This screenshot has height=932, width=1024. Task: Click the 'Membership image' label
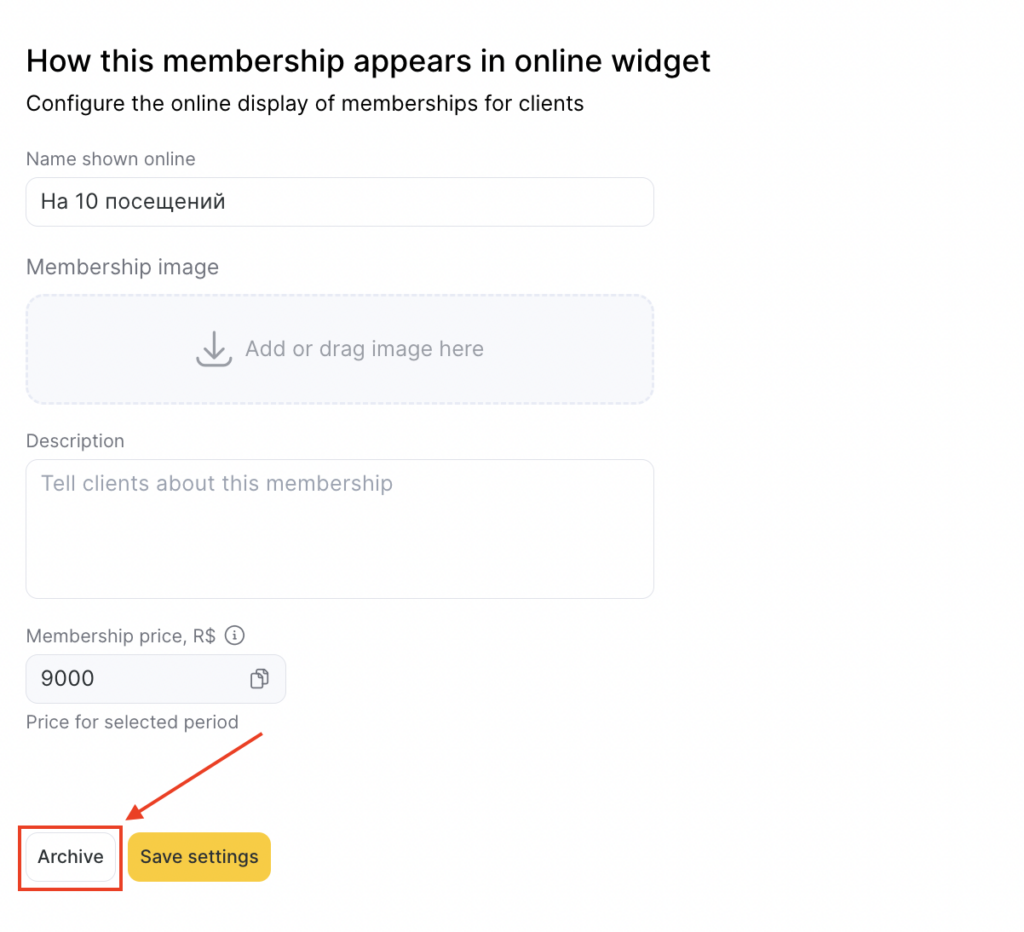[x=122, y=267]
